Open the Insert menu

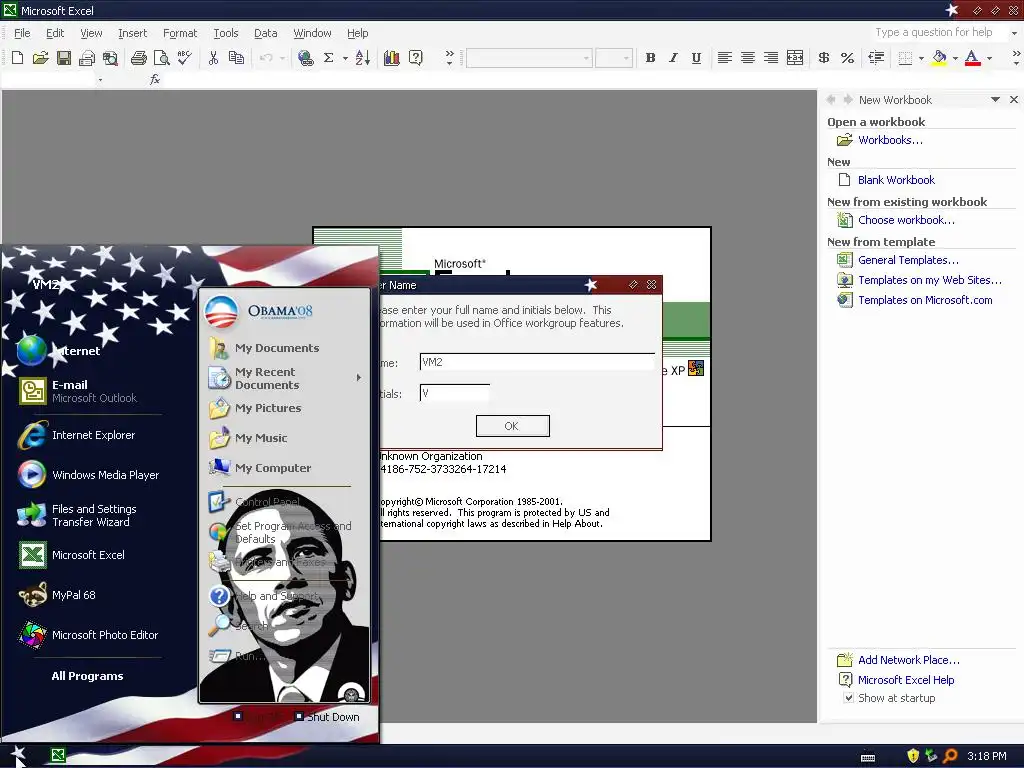133,33
